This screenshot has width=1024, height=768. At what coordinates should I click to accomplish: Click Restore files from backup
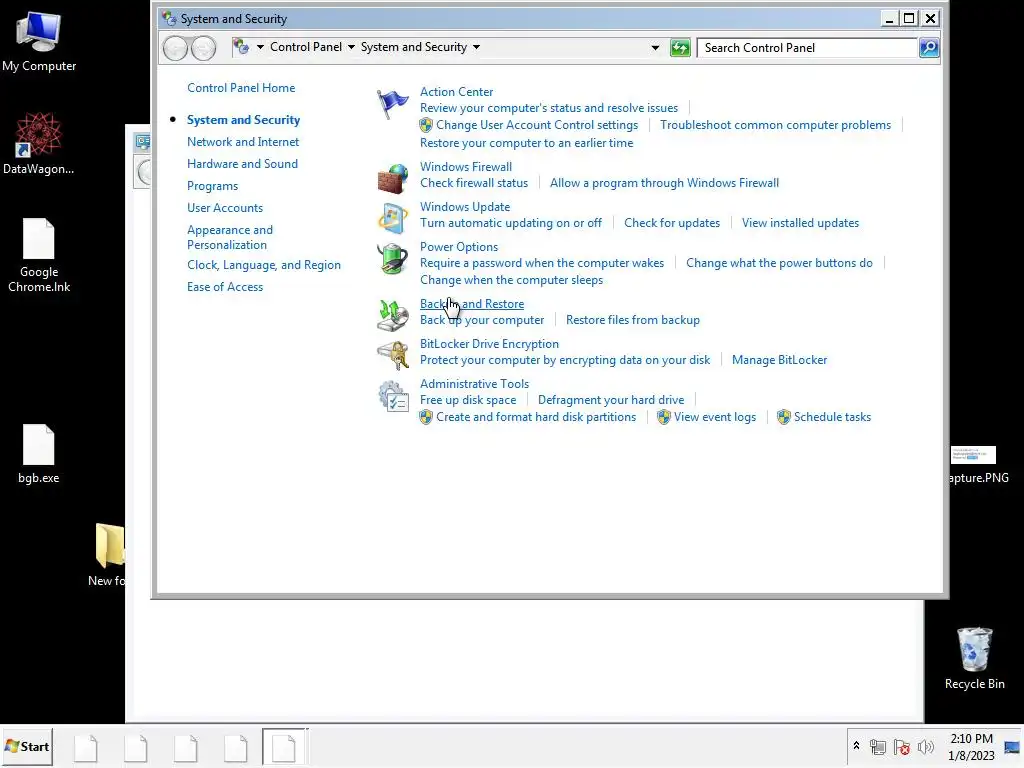click(632, 320)
